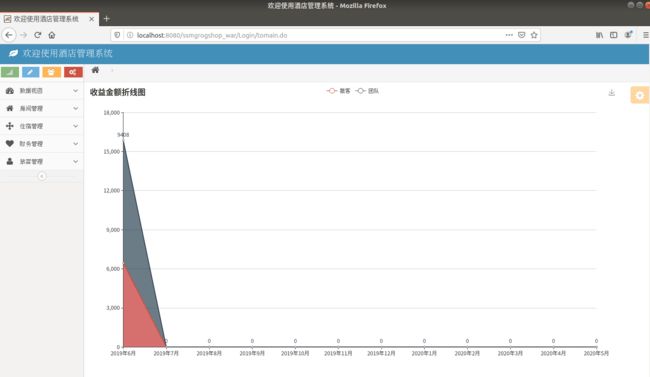Click the 2020年1月 axis label
The image size is (650, 377).
tap(424, 353)
